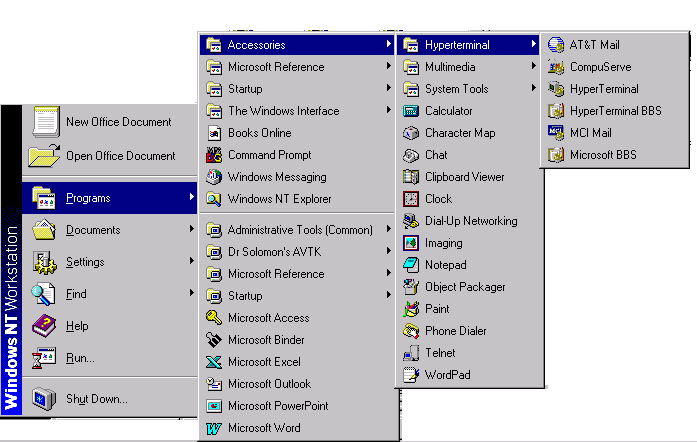Launch the HyperTerminal program entry
Screen dimensions: 697x442
[x=615, y=89]
